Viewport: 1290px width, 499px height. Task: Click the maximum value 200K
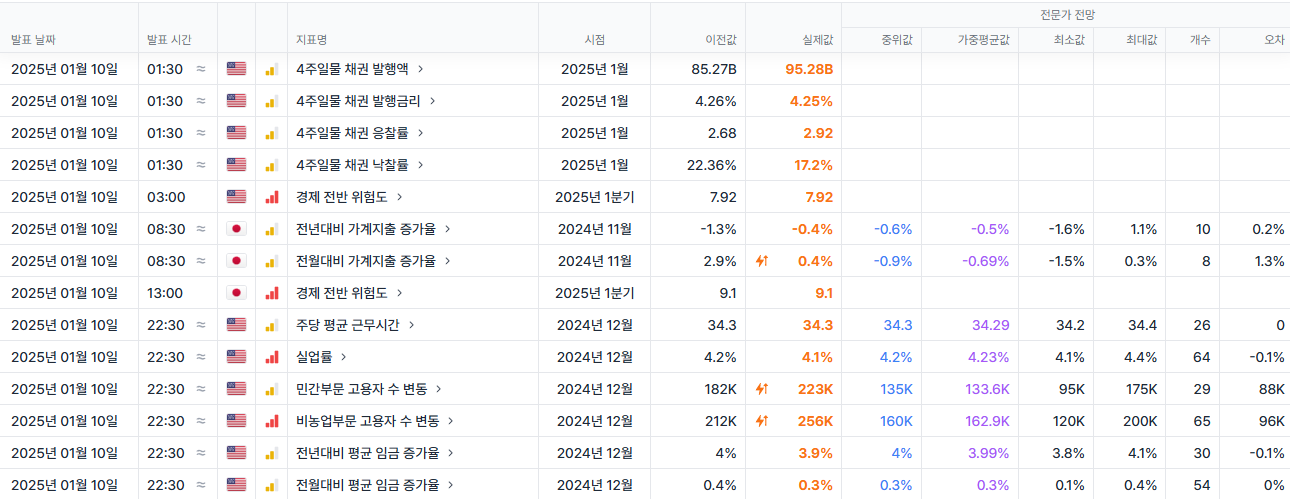[1140, 421]
